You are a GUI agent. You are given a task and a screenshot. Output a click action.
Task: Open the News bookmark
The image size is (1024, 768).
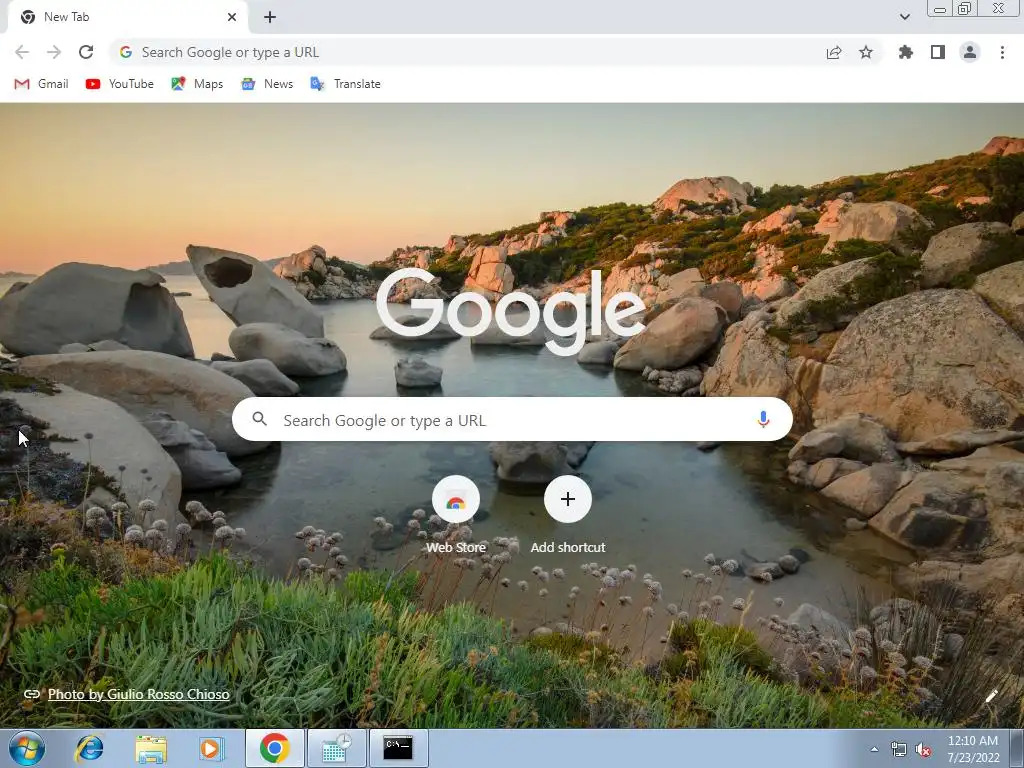[267, 84]
